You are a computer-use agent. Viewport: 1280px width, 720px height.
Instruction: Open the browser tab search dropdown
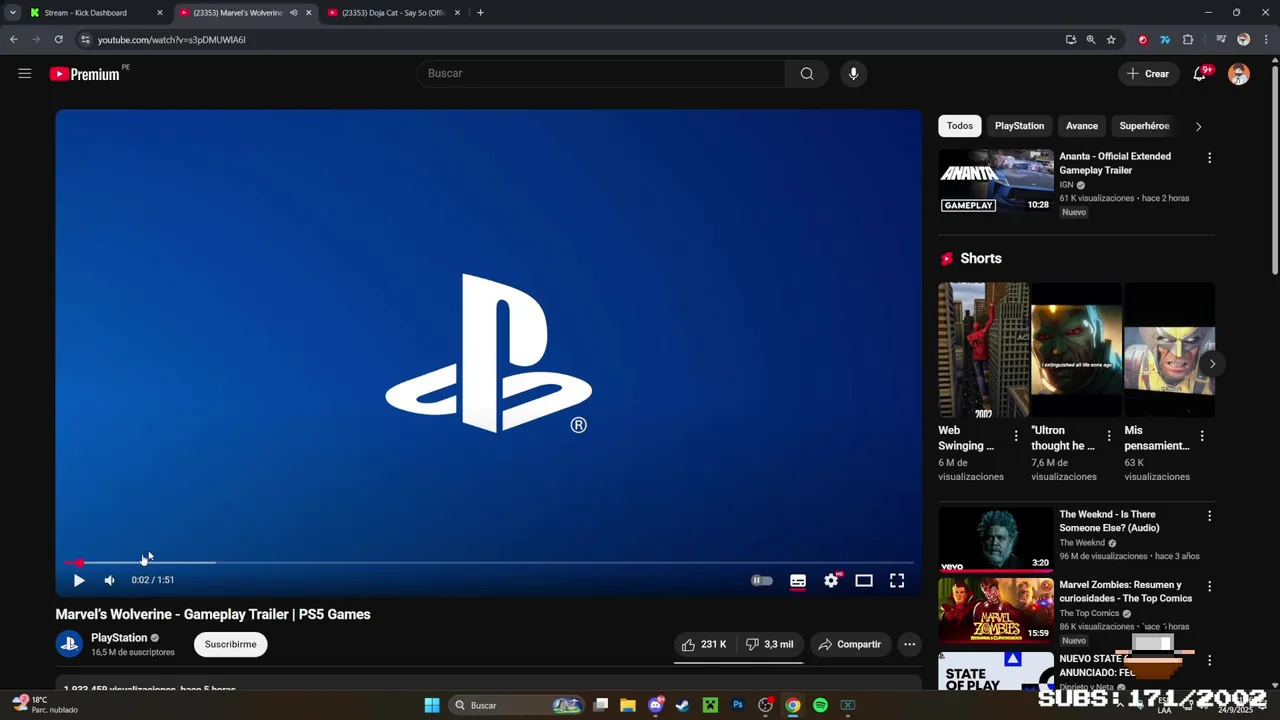[13, 13]
